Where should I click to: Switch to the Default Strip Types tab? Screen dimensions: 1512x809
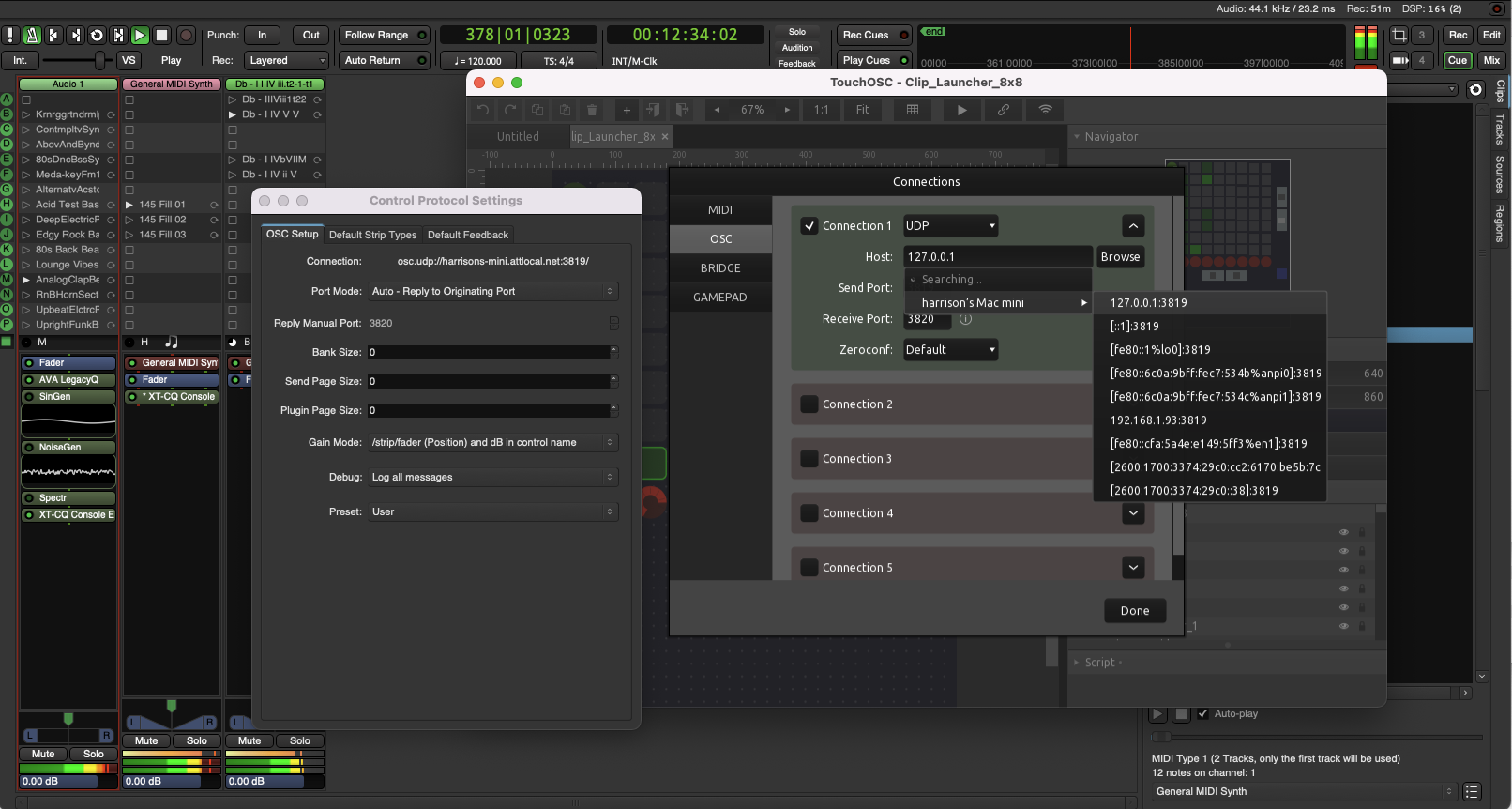click(x=372, y=235)
